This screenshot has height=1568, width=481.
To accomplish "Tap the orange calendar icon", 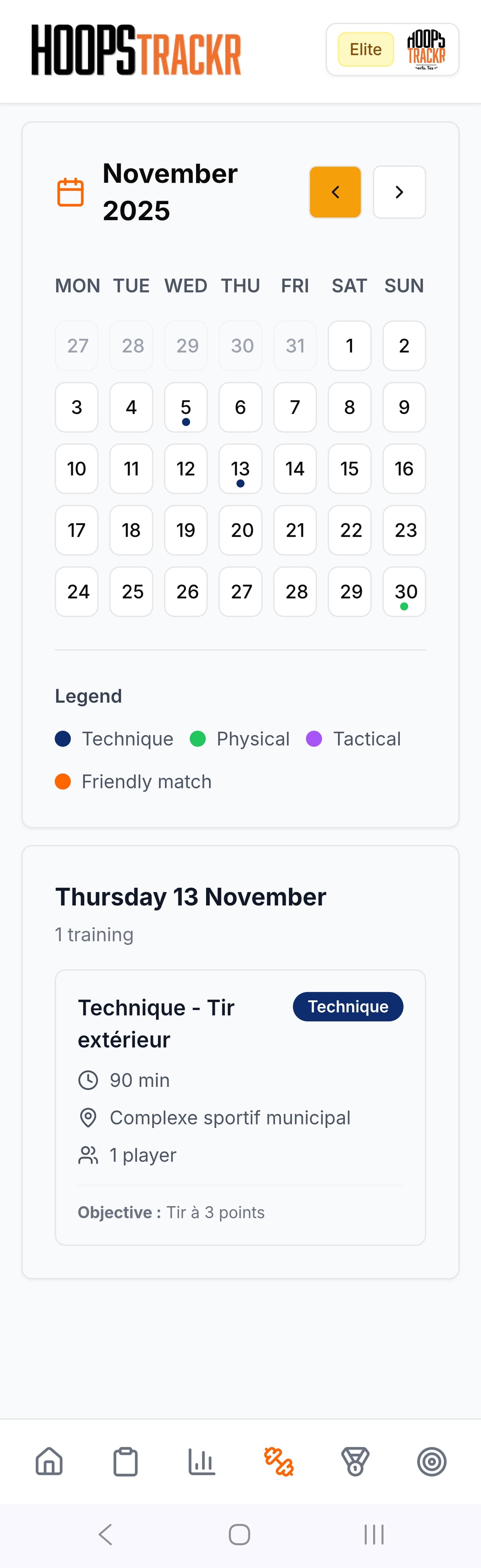I will coord(70,192).
